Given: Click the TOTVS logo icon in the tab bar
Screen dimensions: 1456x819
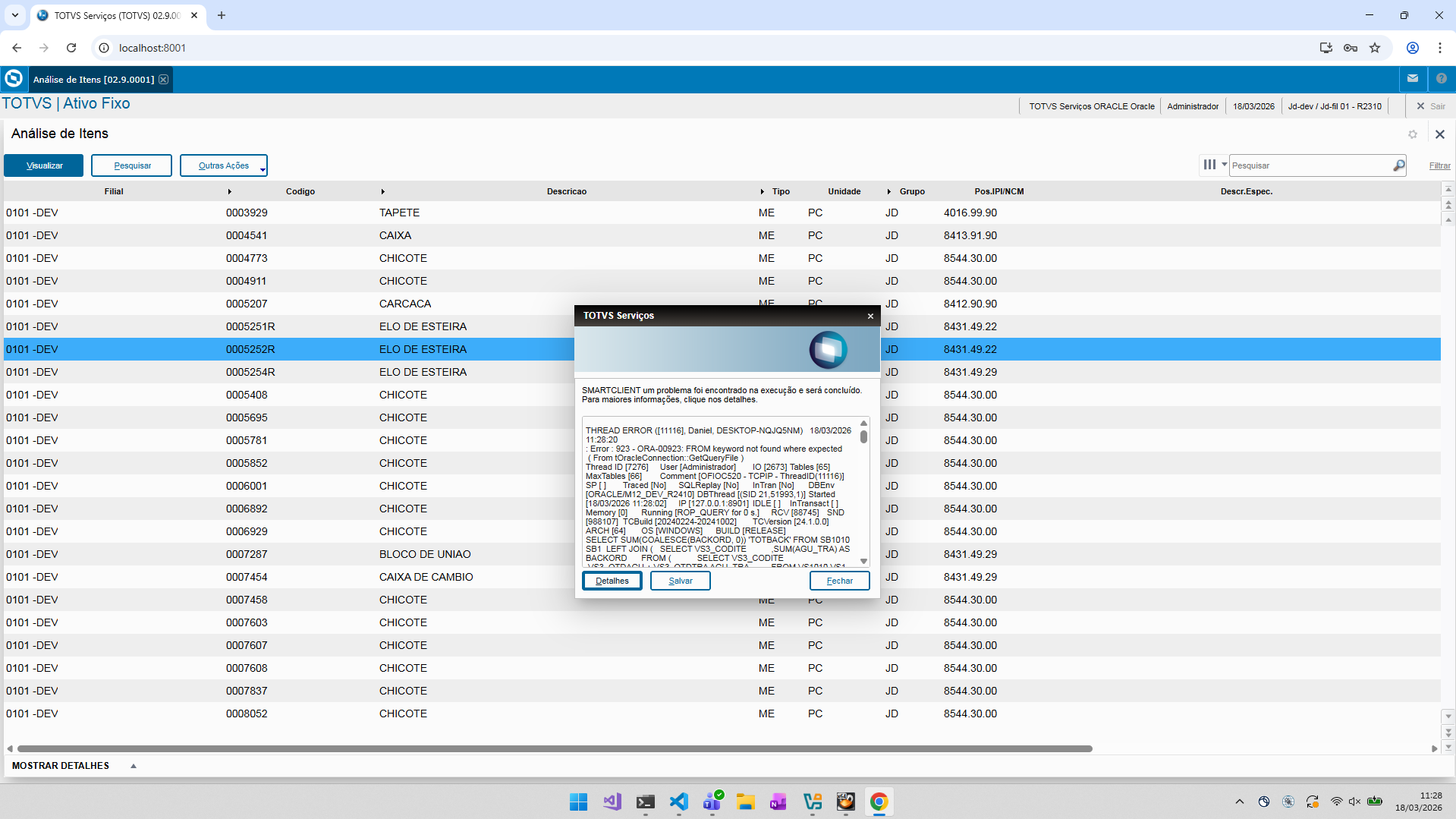Looking at the screenshot, I should [14, 79].
